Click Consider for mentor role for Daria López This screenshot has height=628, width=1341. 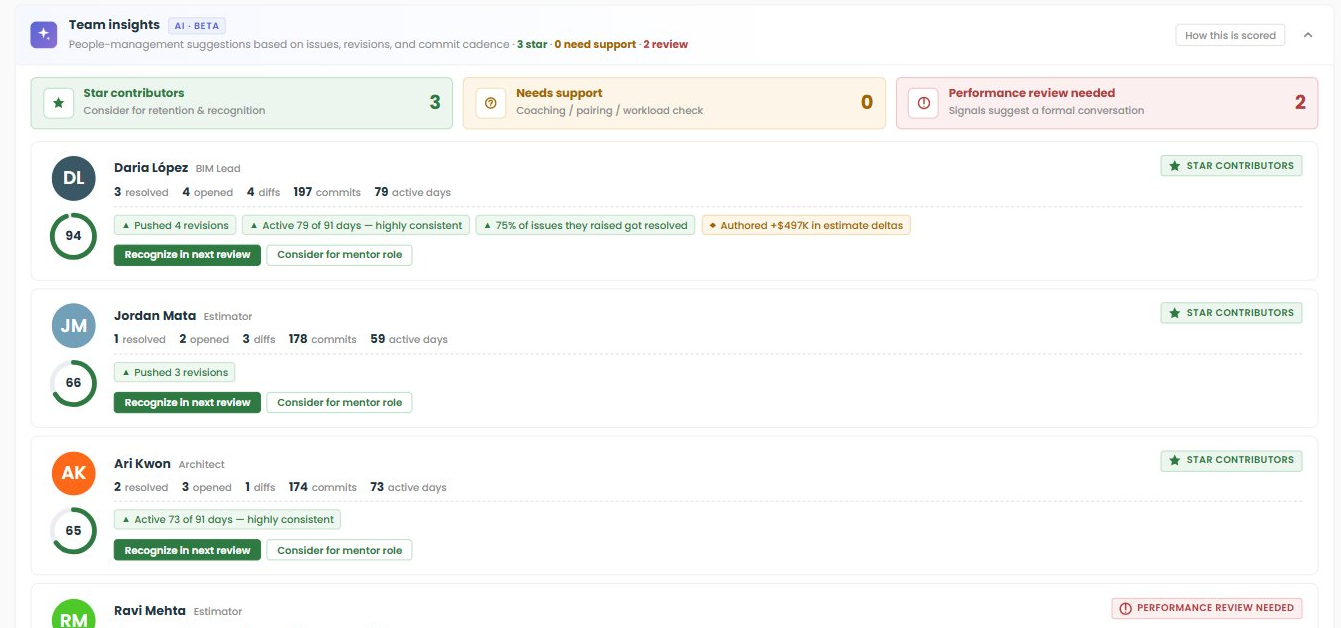pos(339,255)
